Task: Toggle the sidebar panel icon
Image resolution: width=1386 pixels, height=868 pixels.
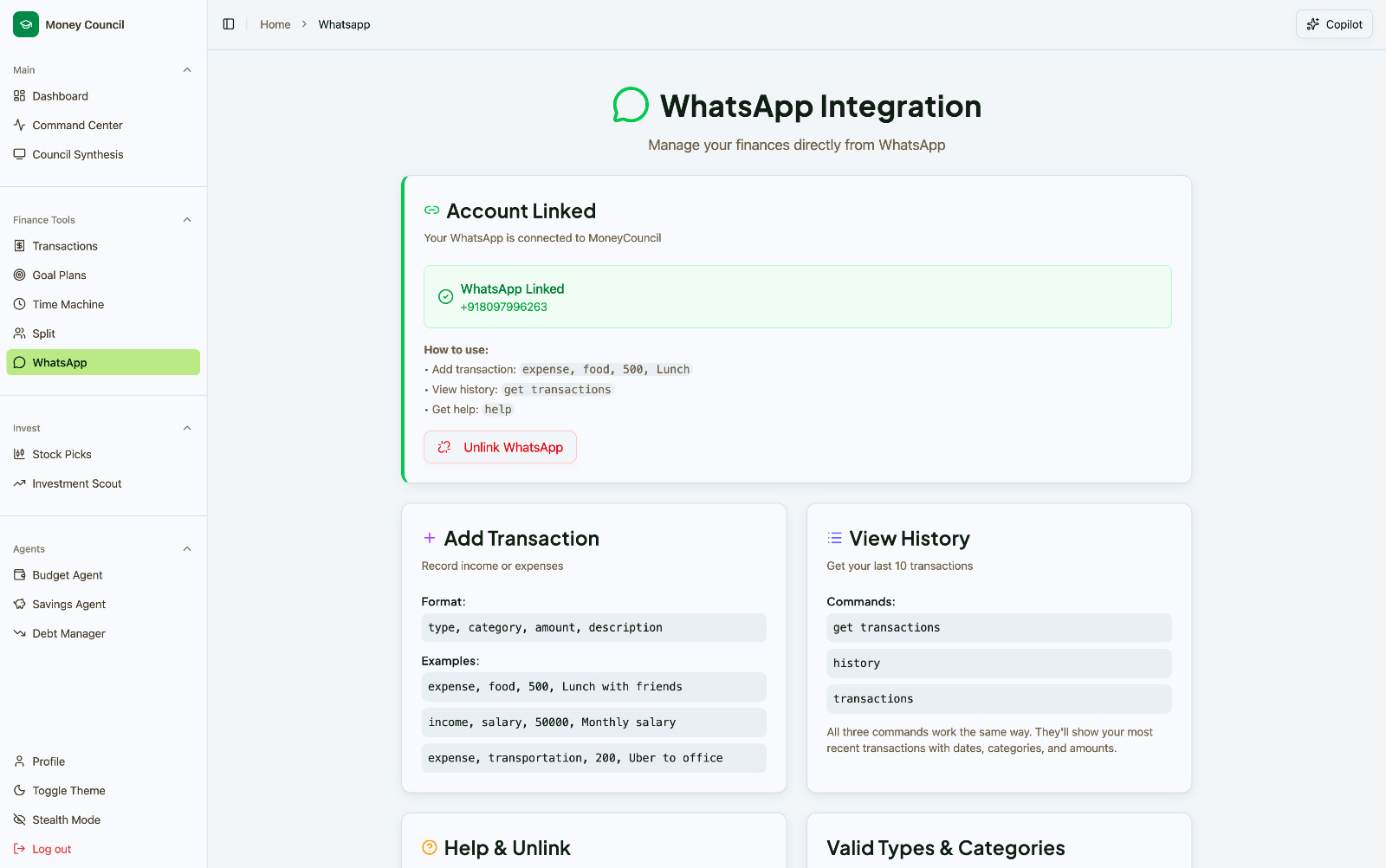Action: point(229,24)
